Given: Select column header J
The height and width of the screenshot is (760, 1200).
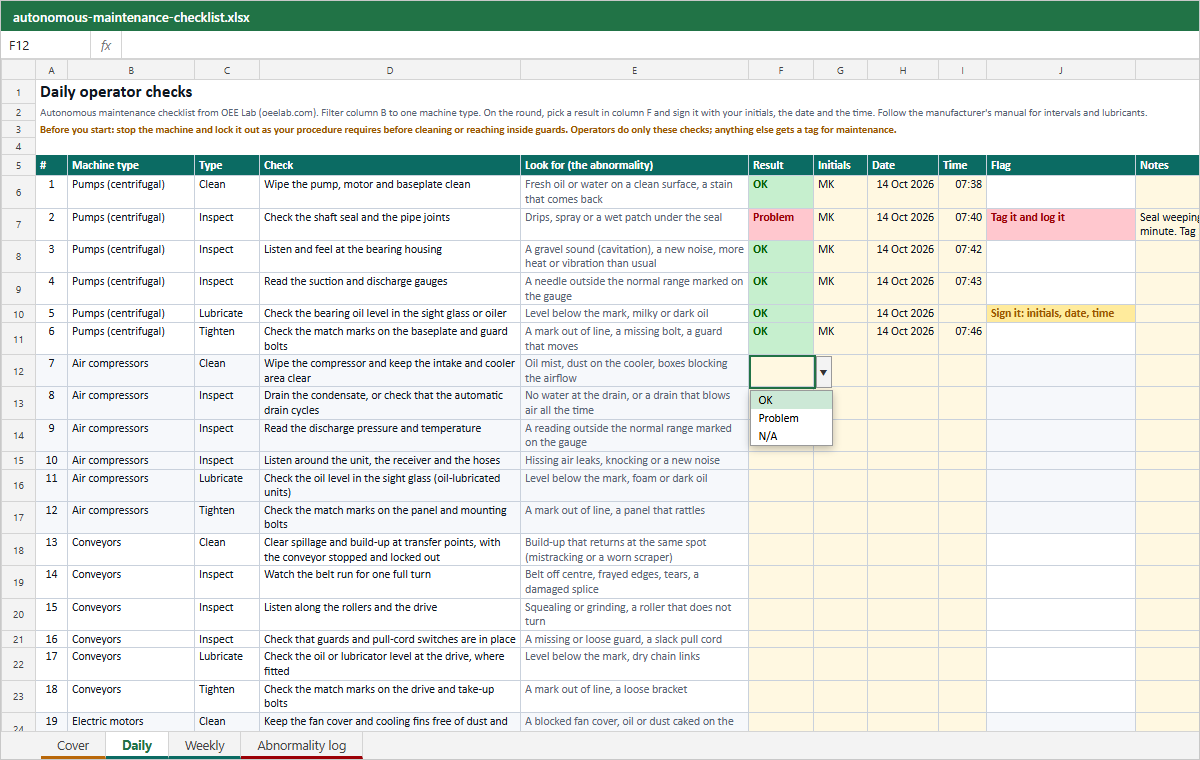Looking at the screenshot, I should click(x=1061, y=70).
